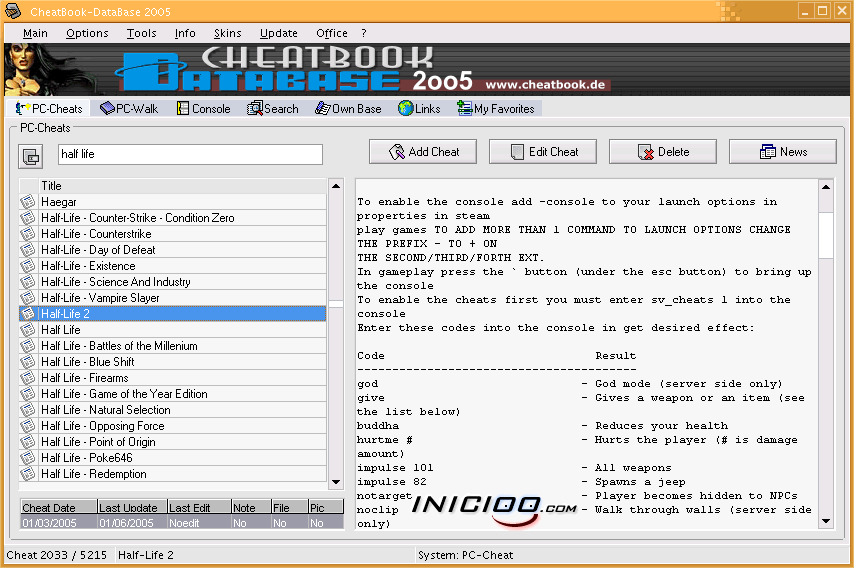Select Half Life - Battles of the Millenium

pyautogui.click(x=182, y=346)
